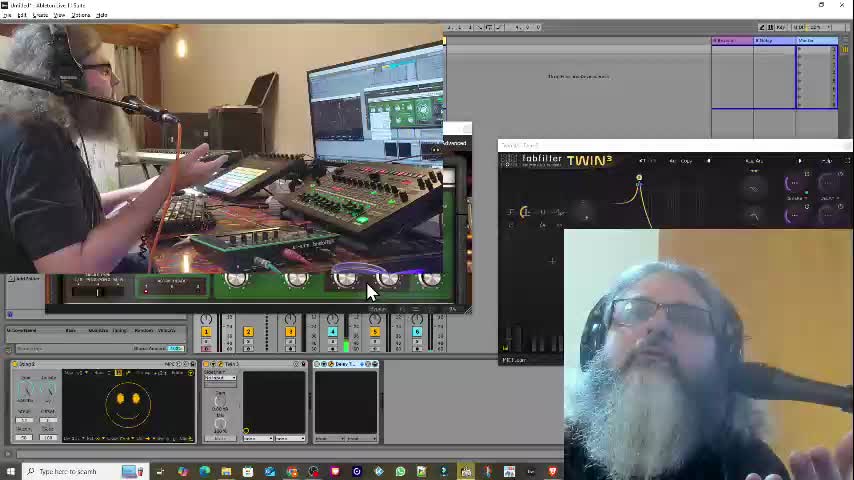Click the taskbar search box
The height and width of the screenshot is (480, 854).
(x=84, y=471)
